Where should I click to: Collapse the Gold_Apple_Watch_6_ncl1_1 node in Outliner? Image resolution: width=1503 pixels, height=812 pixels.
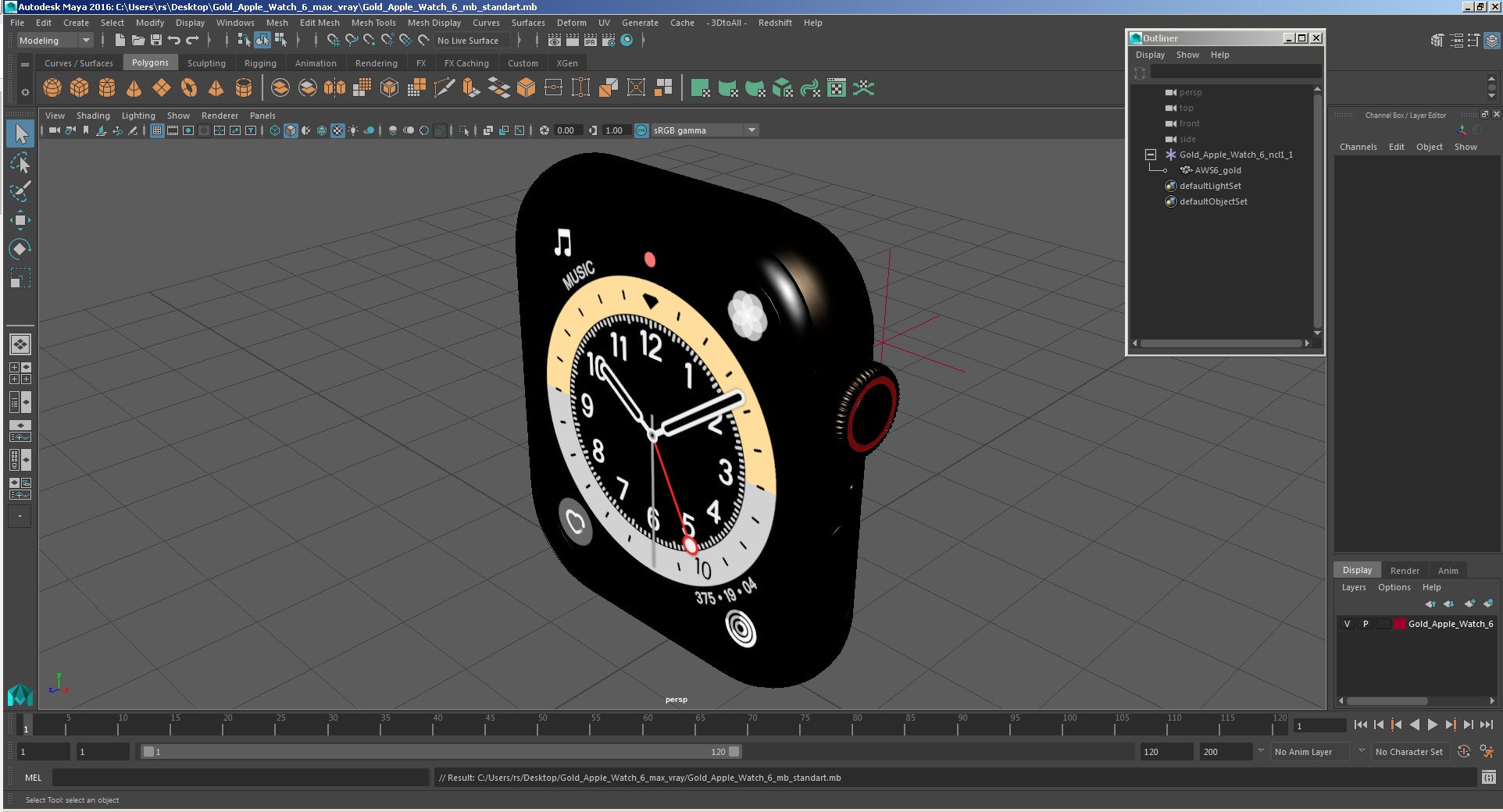coord(1150,155)
